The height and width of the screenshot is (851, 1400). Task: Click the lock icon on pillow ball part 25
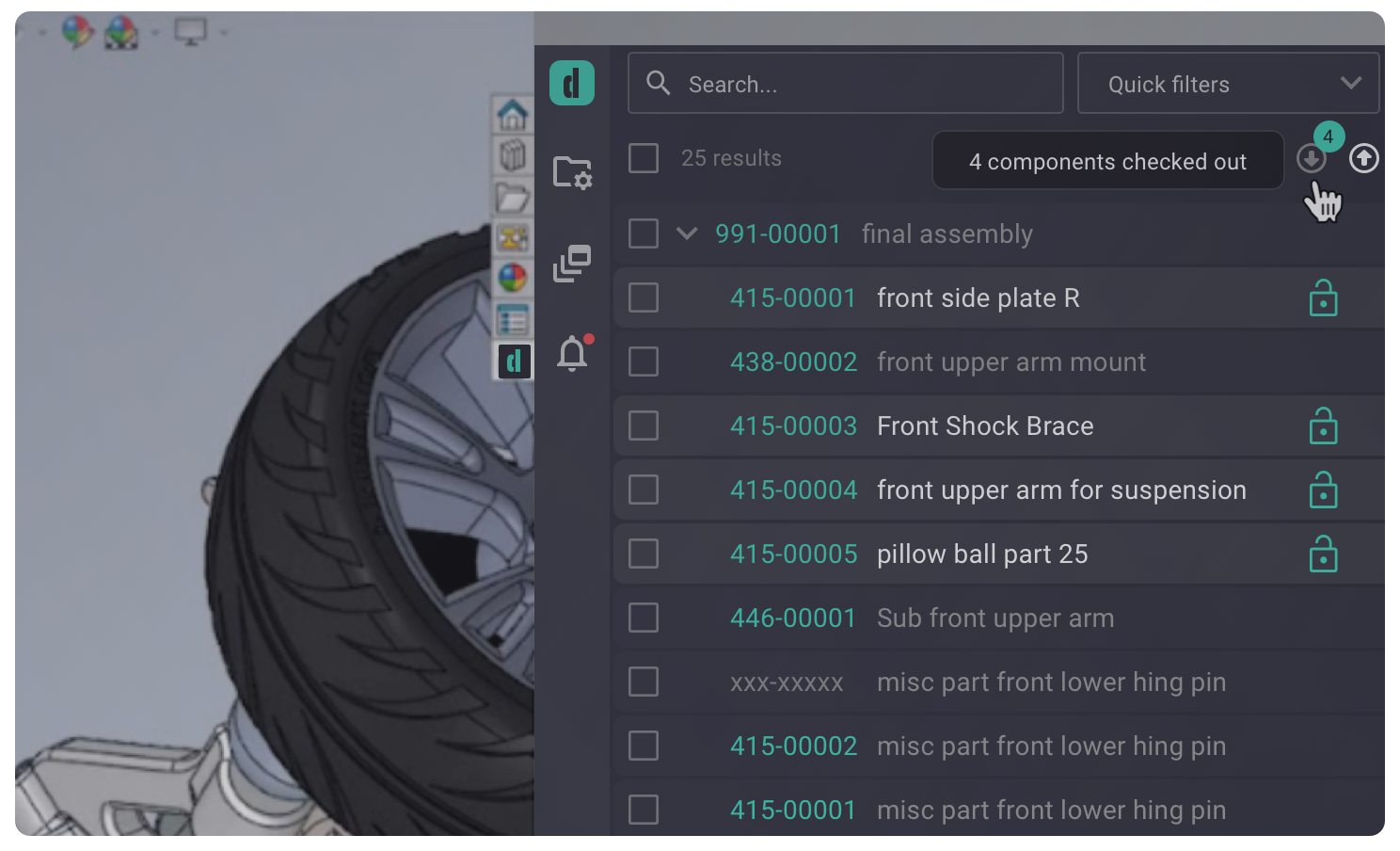[1323, 554]
